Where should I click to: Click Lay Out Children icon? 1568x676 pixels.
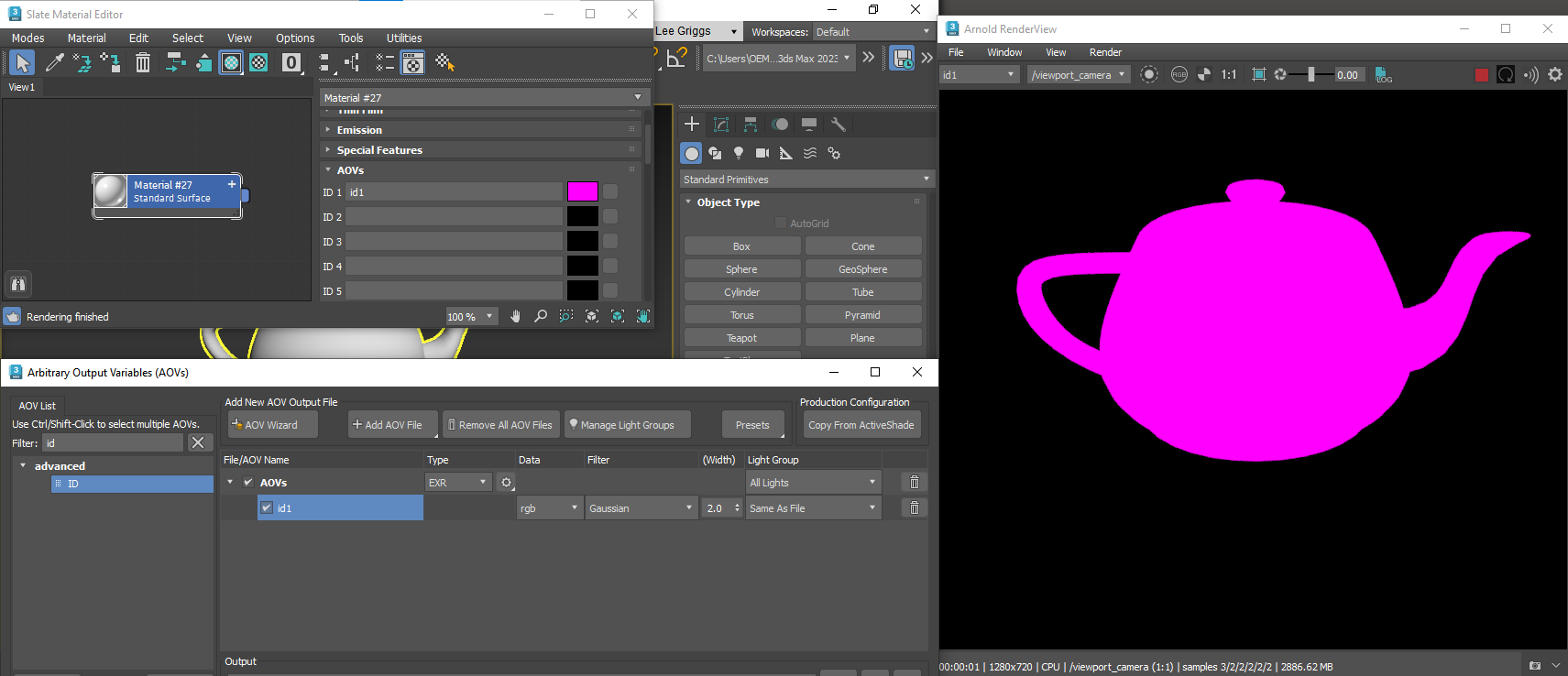[352, 62]
